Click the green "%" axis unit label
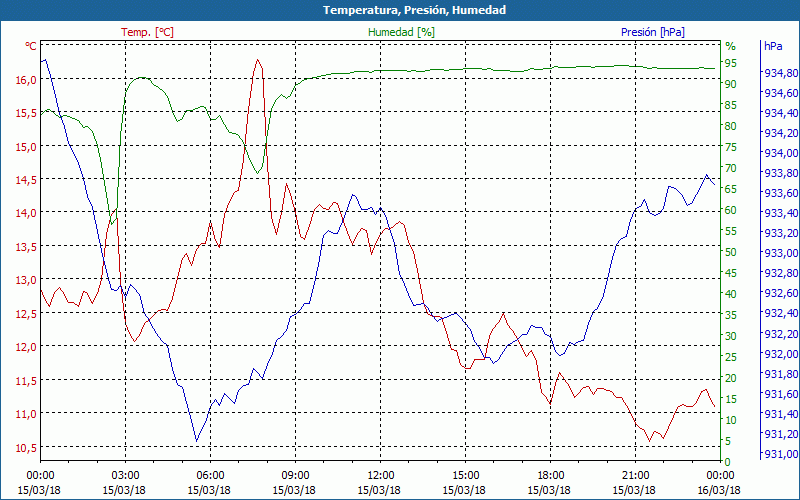The height and width of the screenshot is (500, 800). tap(731, 46)
